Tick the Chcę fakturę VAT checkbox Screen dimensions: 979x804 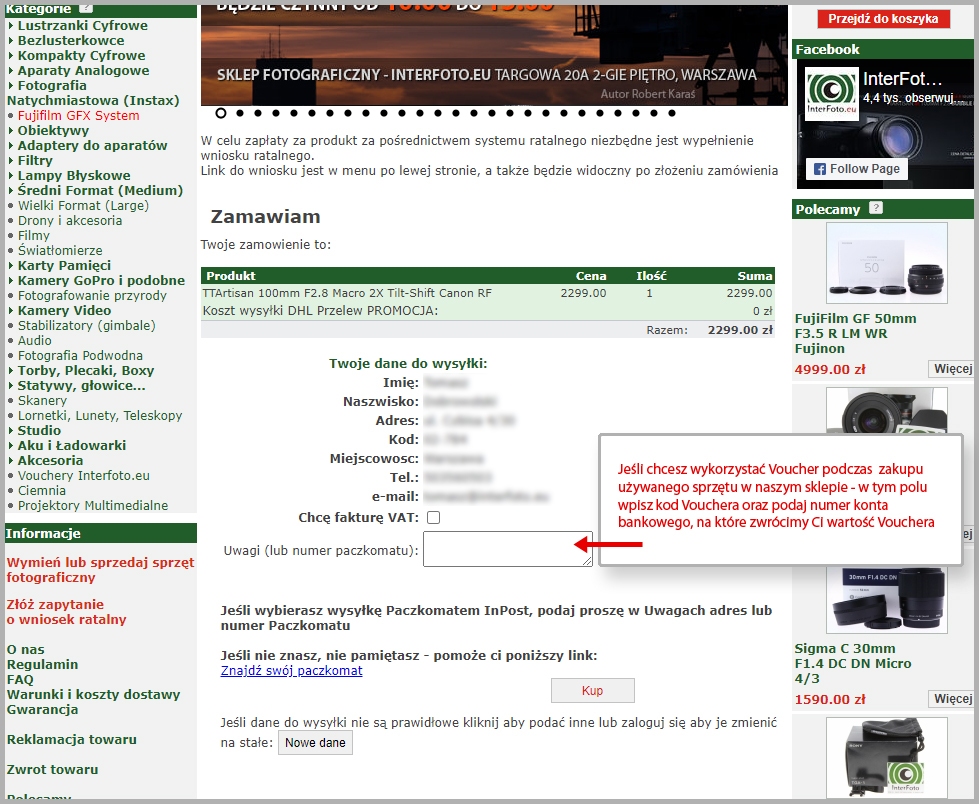433,517
